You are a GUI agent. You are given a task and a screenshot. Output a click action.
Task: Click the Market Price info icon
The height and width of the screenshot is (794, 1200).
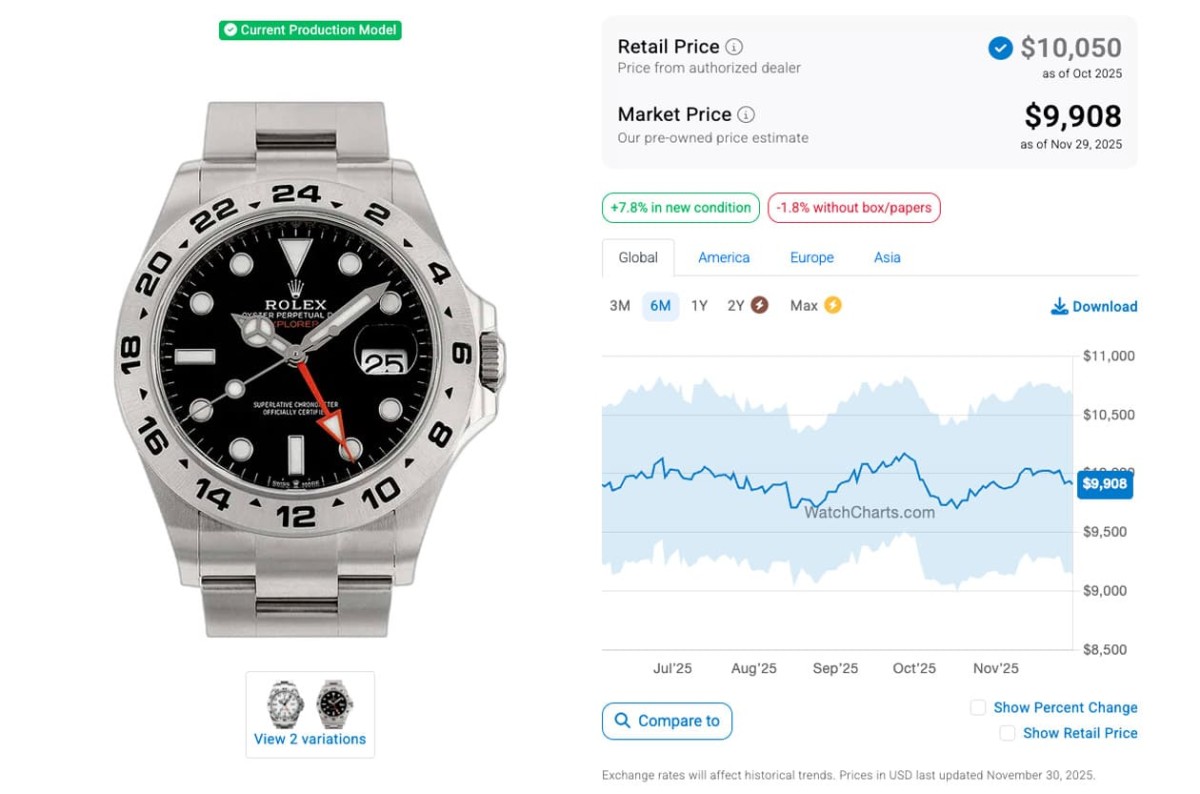[x=746, y=115]
